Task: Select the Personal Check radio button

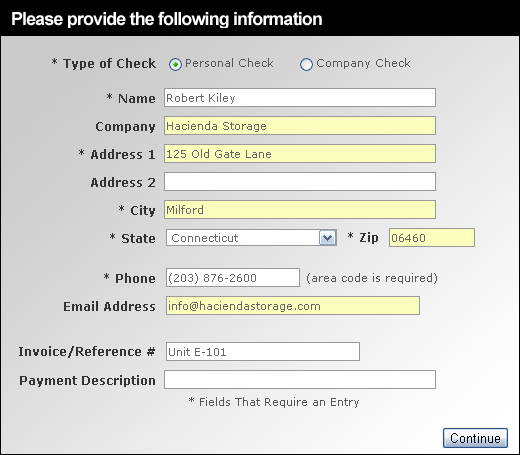Action: [x=175, y=64]
